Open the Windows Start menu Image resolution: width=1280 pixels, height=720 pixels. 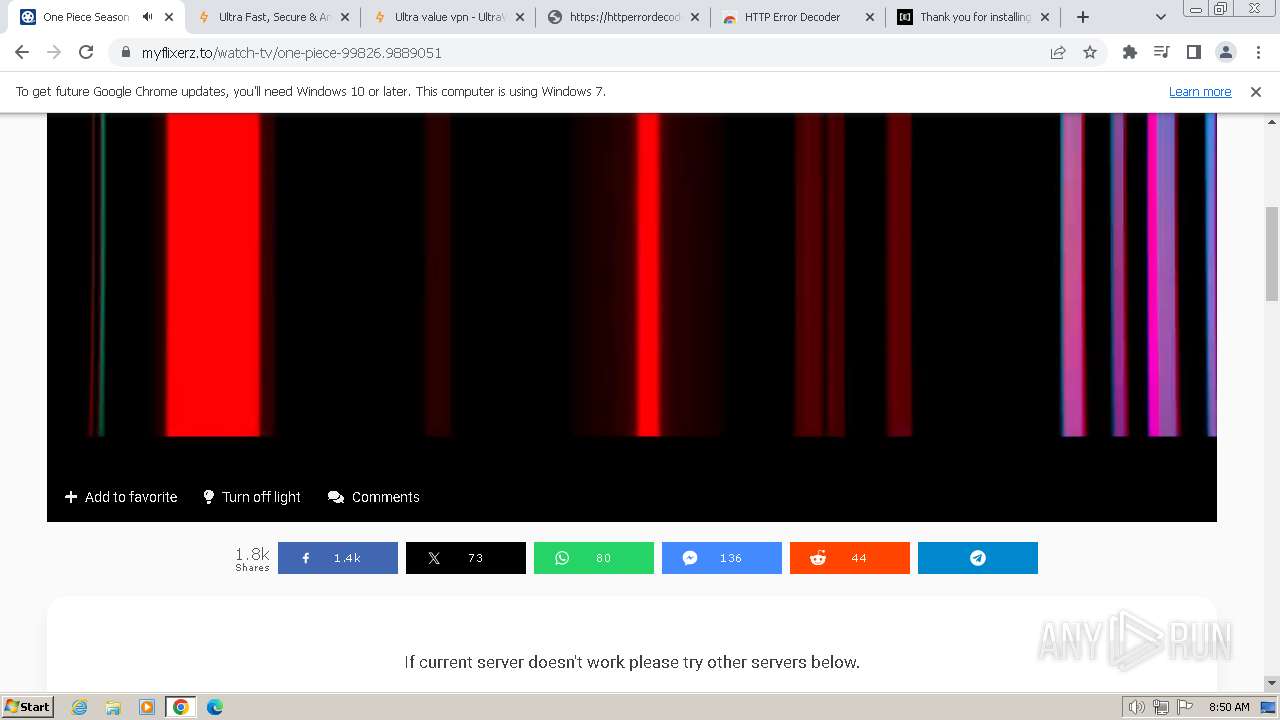(x=28, y=707)
